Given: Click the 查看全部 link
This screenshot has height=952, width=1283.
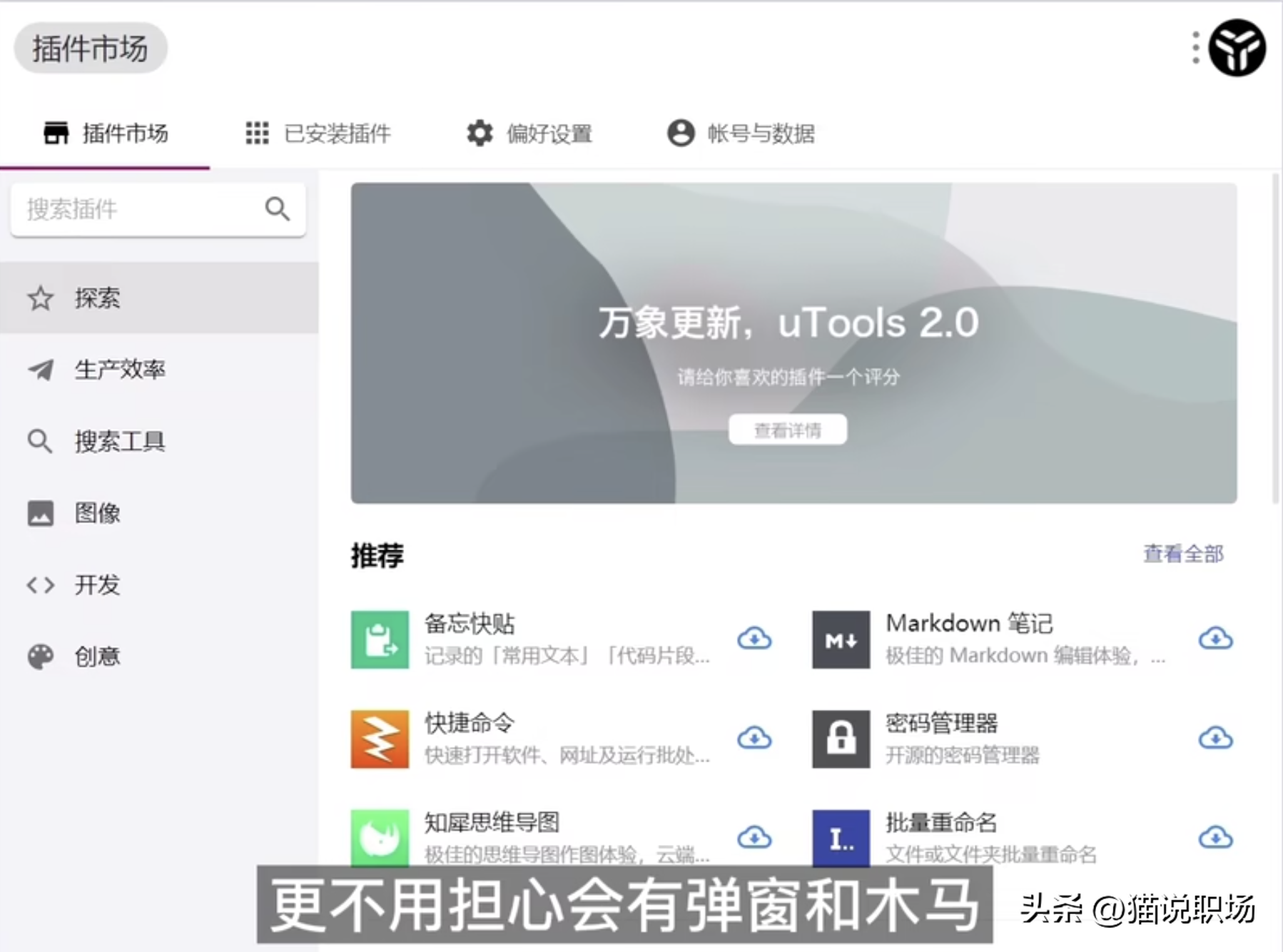Looking at the screenshot, I should [1183, 554].
